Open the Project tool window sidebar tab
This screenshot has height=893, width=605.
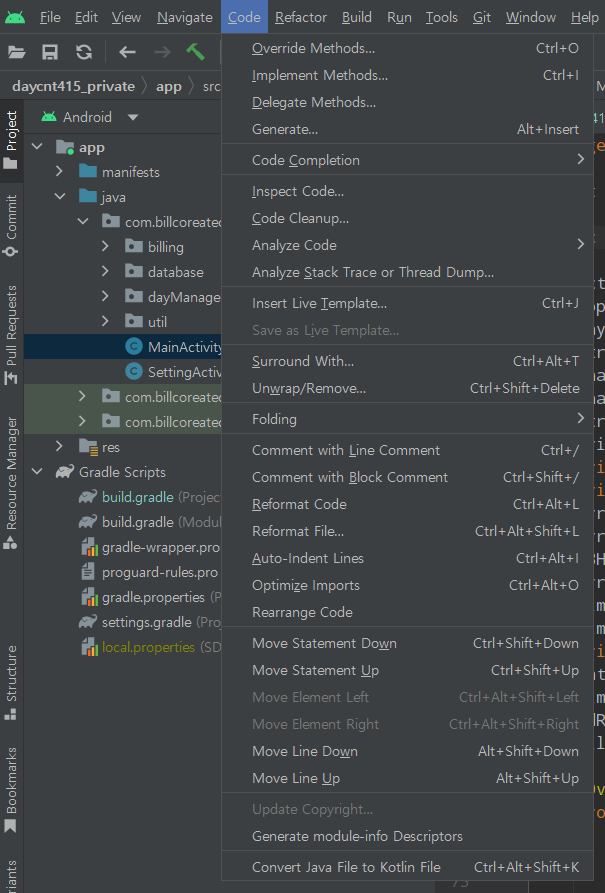pyautogui.click(x=11, y=140)
